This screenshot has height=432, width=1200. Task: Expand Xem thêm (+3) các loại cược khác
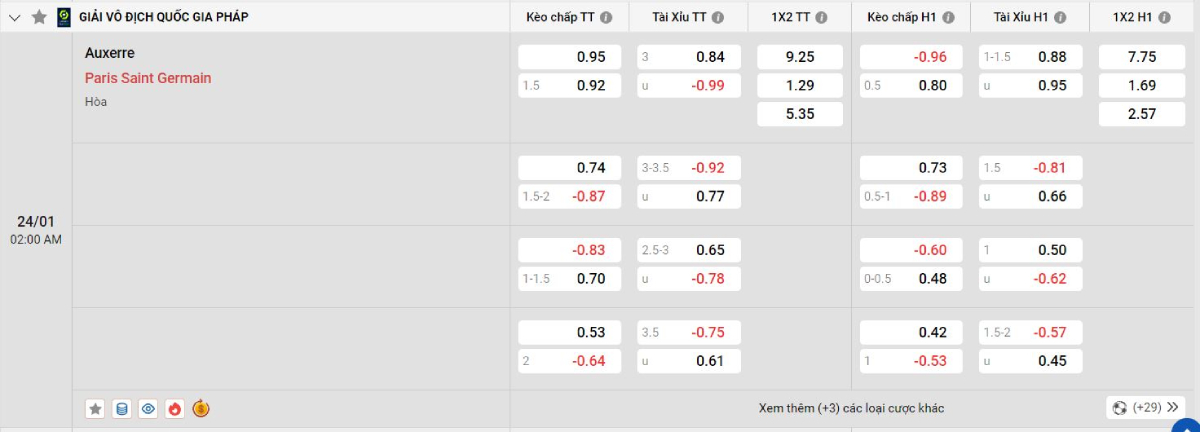pos(851,408)
